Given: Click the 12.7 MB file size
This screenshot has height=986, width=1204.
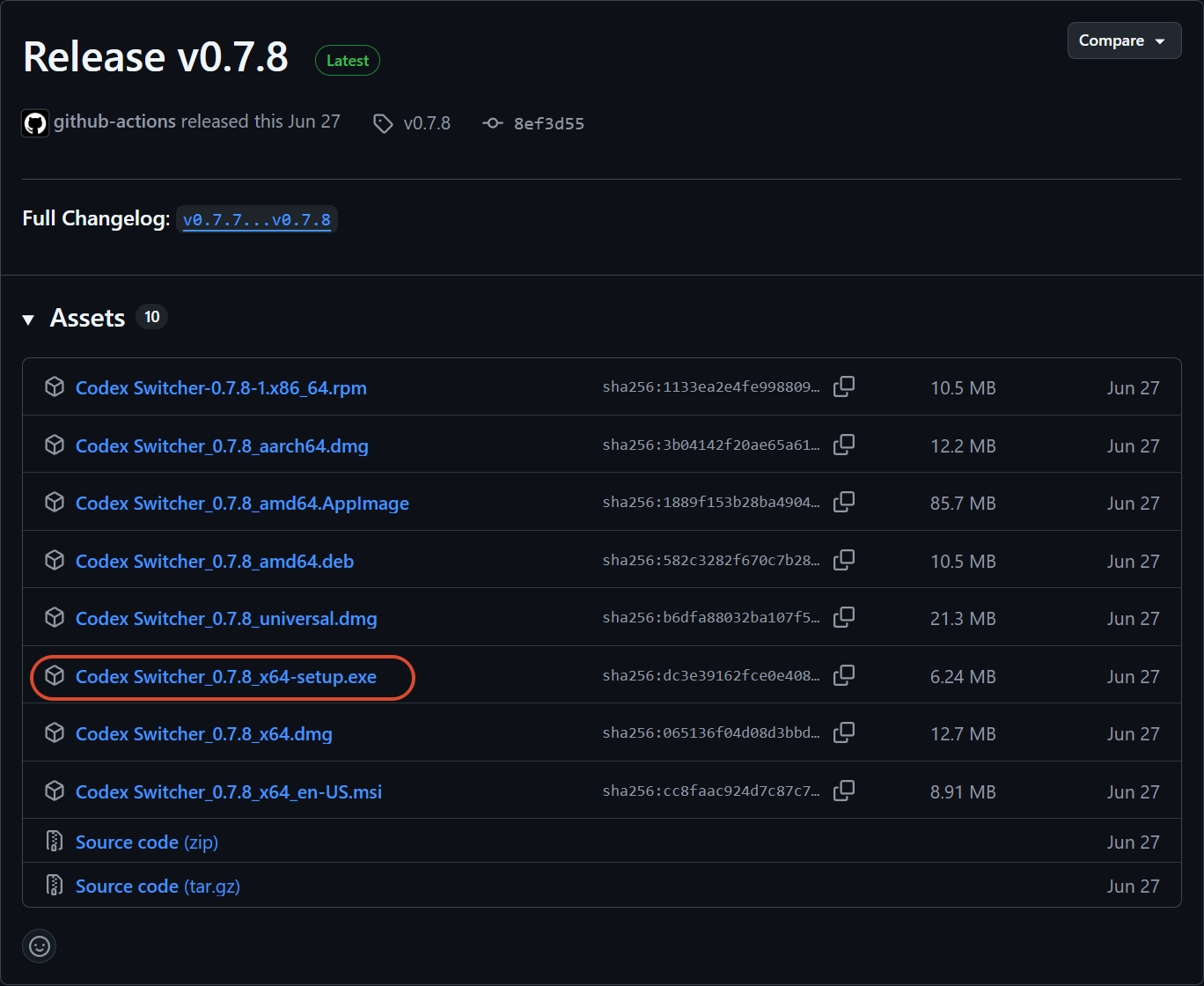Looking at the screenshot, I should 963,734.
